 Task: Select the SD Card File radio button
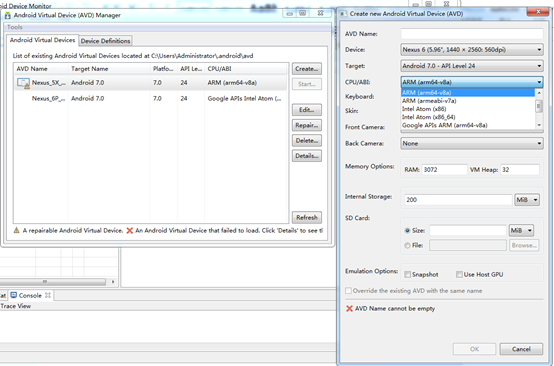click(x=407, y=245)
